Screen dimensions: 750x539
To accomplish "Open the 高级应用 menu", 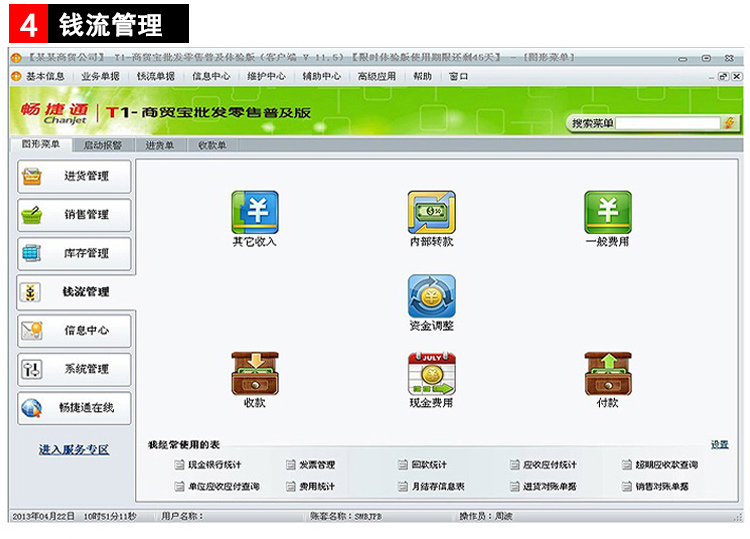I will (x=377, y=77).
